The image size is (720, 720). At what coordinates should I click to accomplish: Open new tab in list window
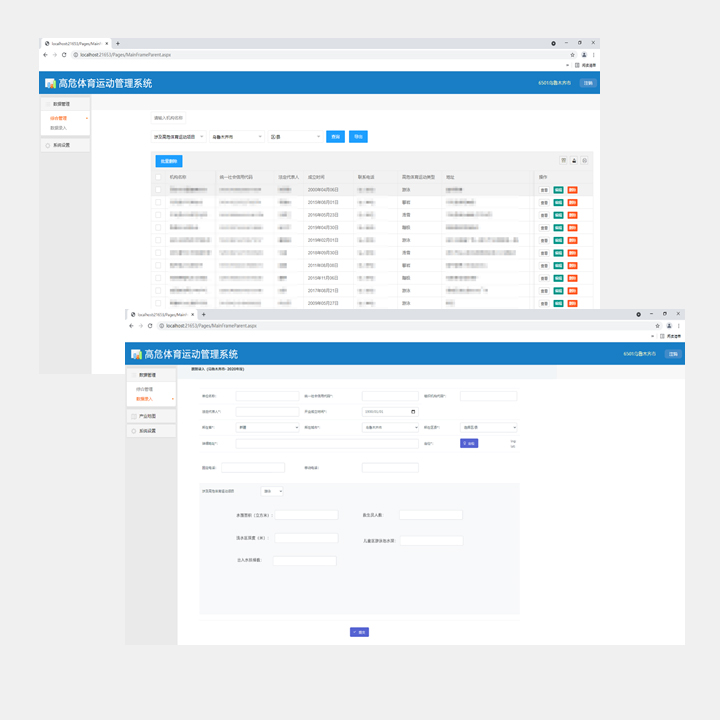click(x=118, y=44)
